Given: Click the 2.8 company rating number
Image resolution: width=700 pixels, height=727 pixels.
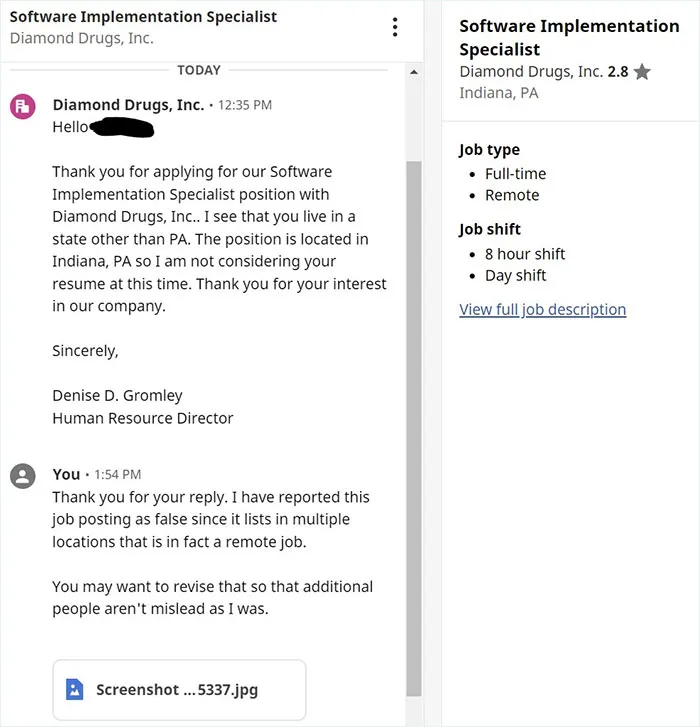Looking at the screenshot, I should coord(618,72).
